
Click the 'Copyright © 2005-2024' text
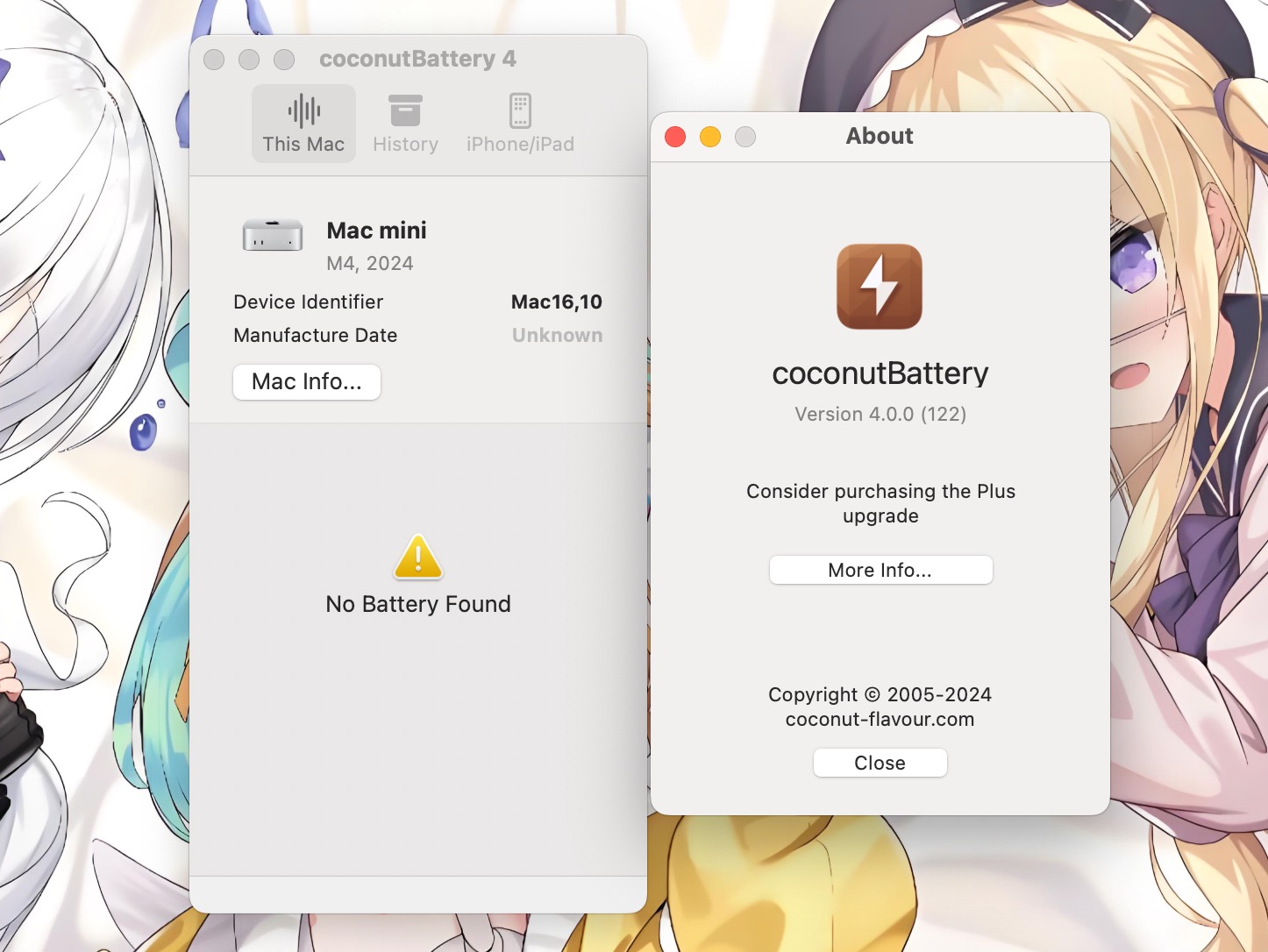coord(880,694)
